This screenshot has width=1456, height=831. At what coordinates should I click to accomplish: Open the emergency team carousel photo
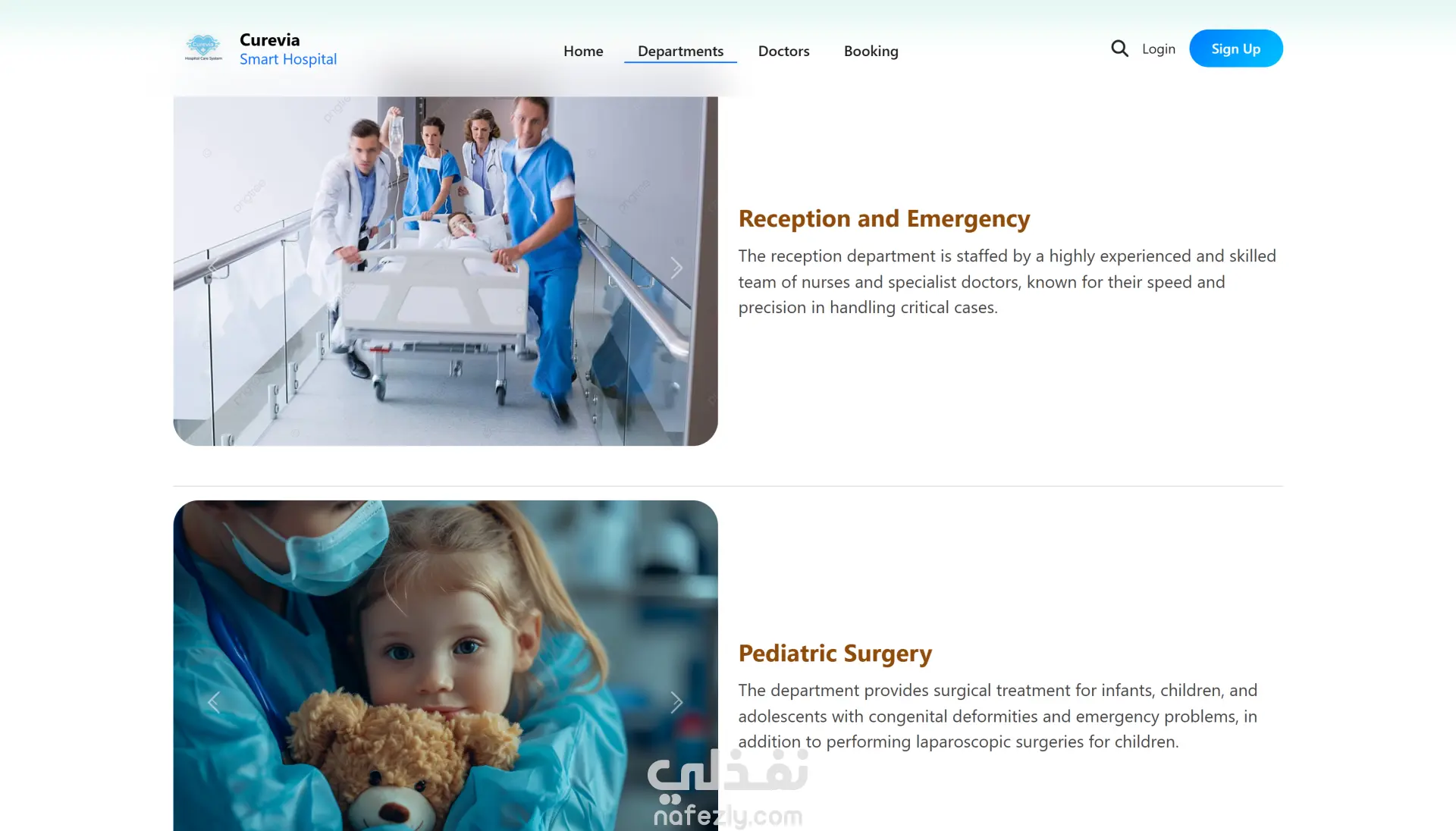coord(445,271)
